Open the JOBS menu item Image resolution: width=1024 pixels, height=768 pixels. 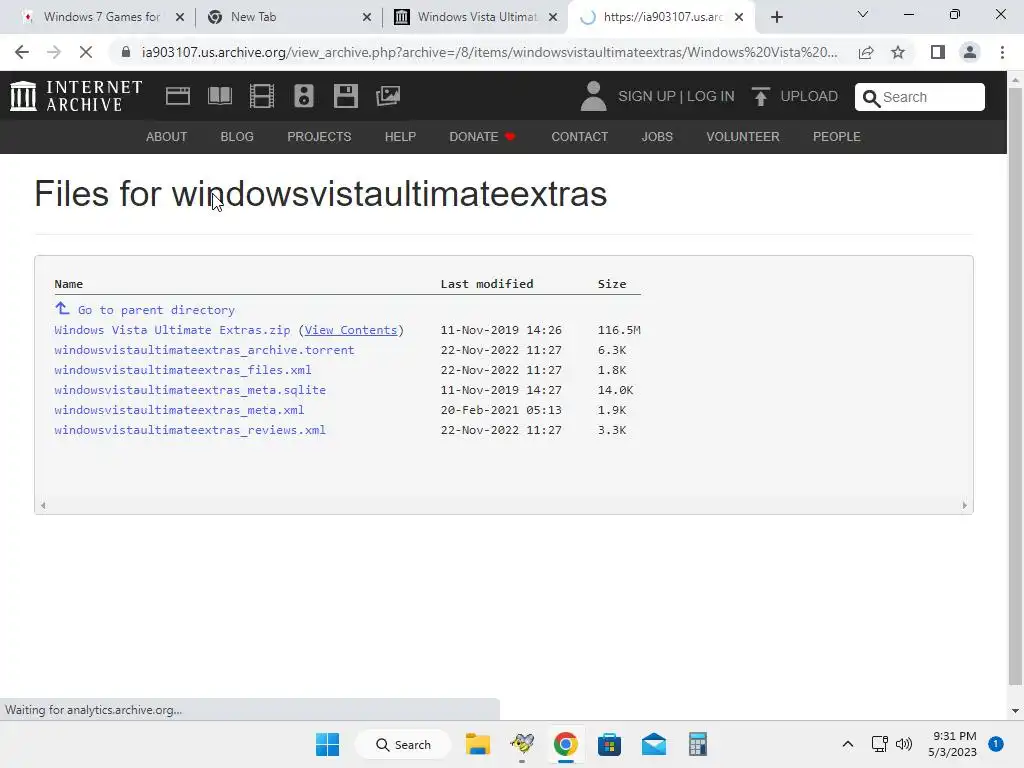click(657, 137)
